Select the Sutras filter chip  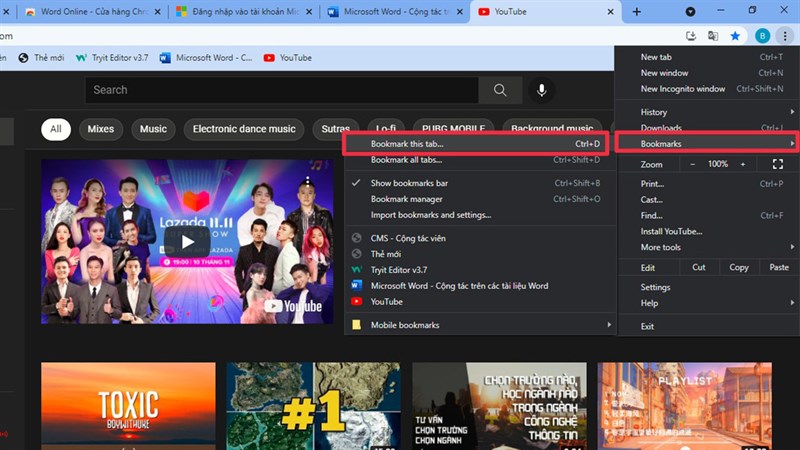coord(335,128)
